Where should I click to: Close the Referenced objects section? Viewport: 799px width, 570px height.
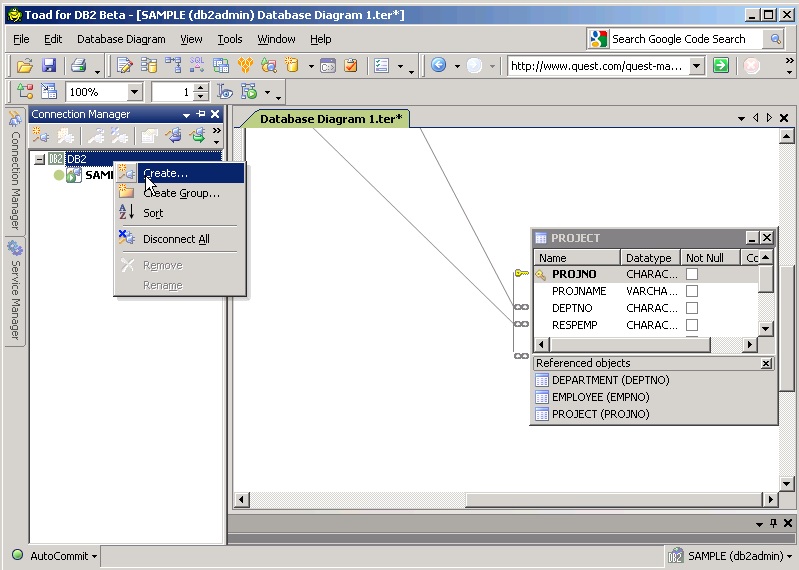pos(766,363)
